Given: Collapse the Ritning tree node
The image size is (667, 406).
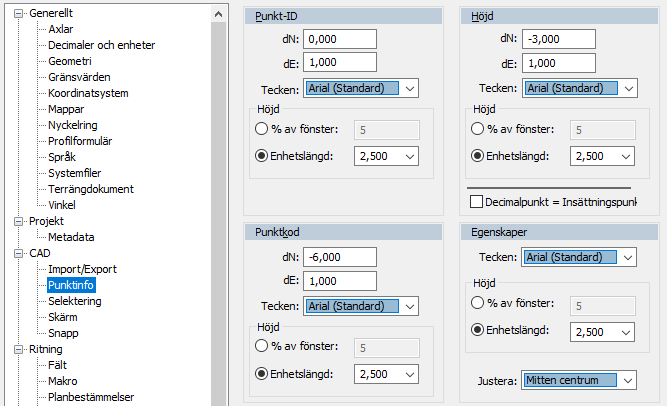Looking at the screenshot, I should click(19, 349).
